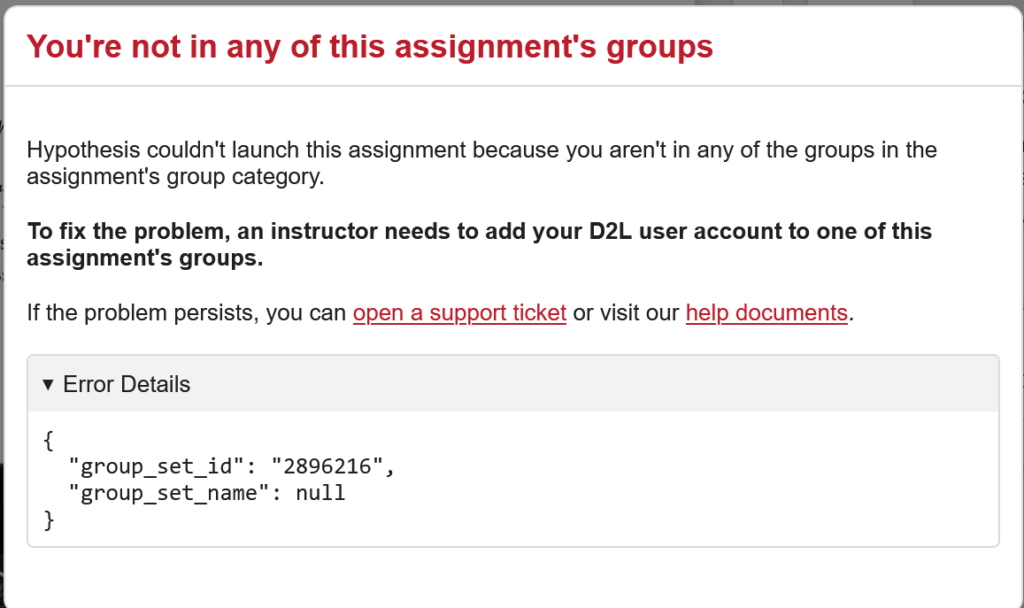1024x608 pixels.
Task: Click the opening curly brace in JSON
Action: coord(48,439)
